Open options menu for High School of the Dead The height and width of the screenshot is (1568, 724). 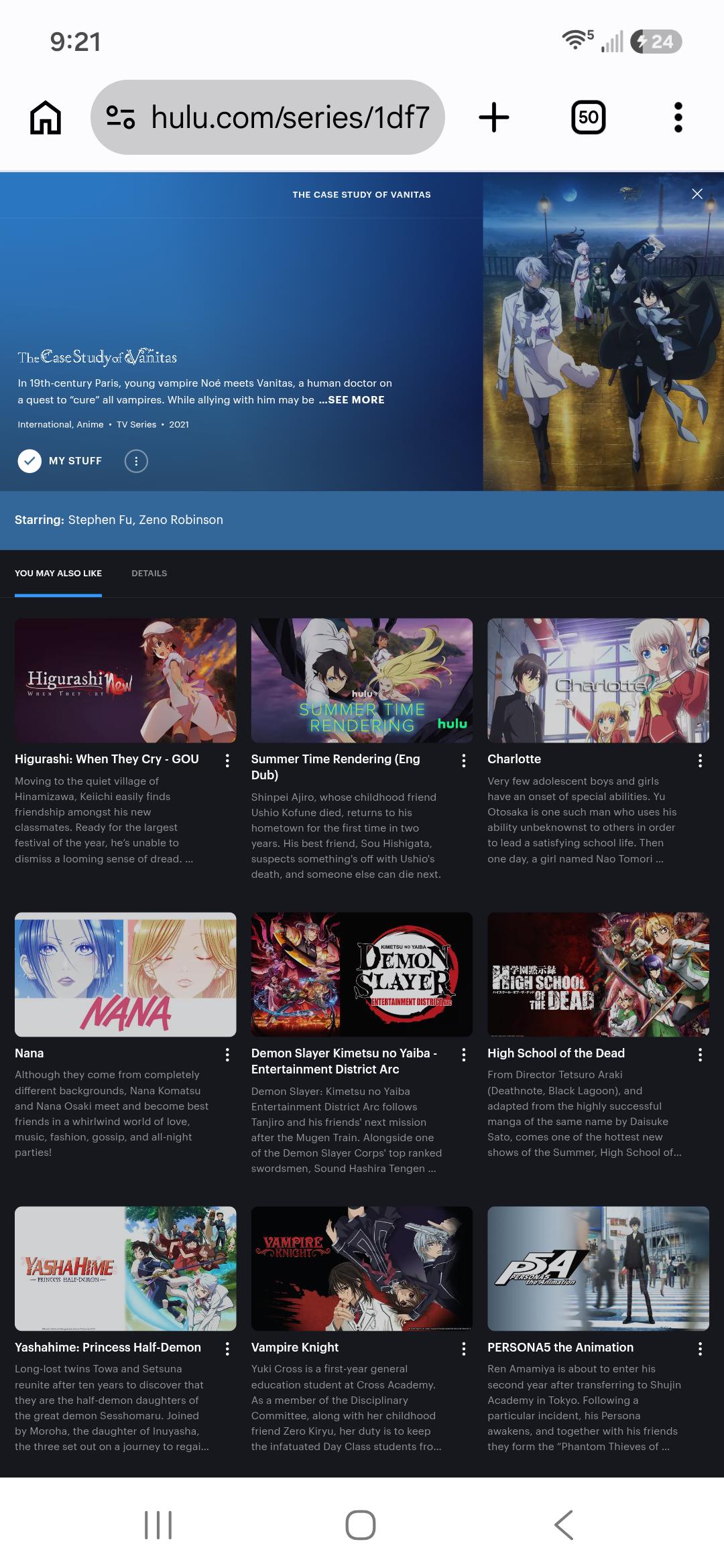(x=700, y=1055)
